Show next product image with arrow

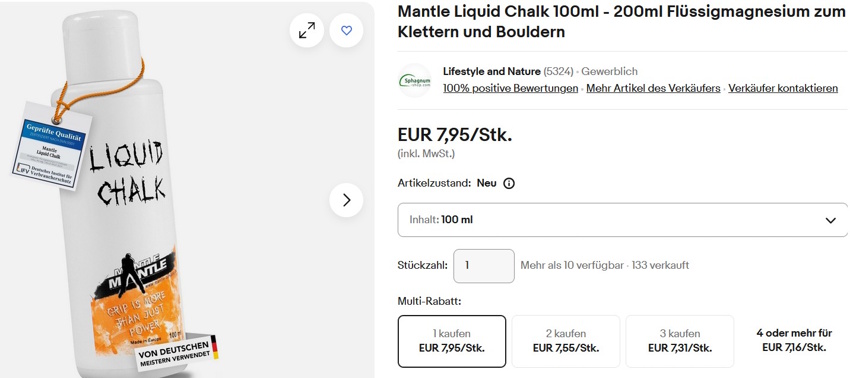click(346, 200)
